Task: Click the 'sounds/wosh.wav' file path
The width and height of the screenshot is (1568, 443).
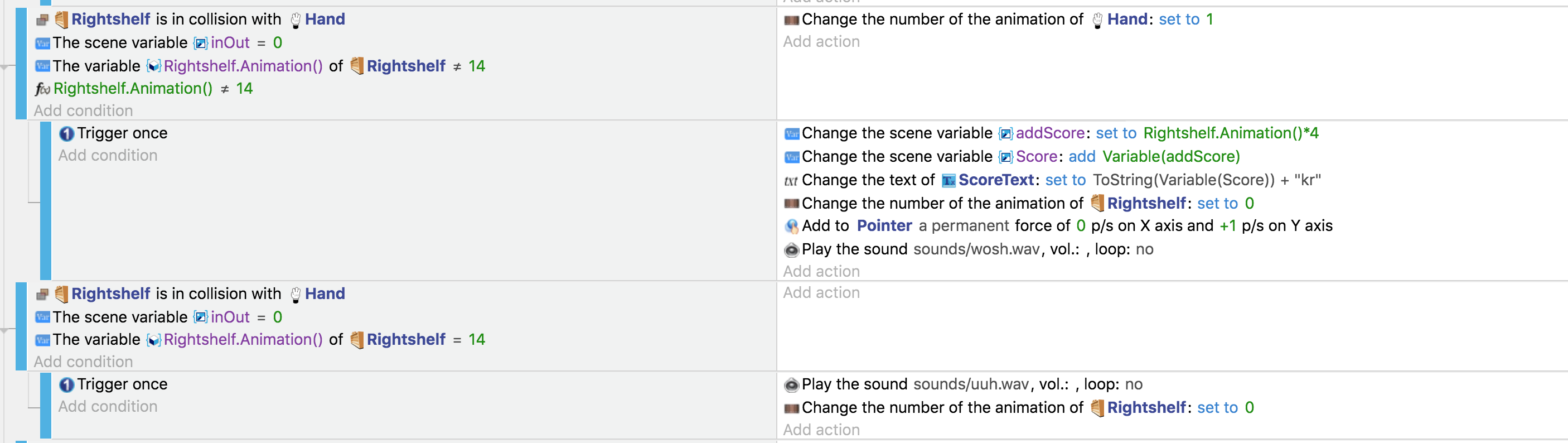Action: coord(976,249)
